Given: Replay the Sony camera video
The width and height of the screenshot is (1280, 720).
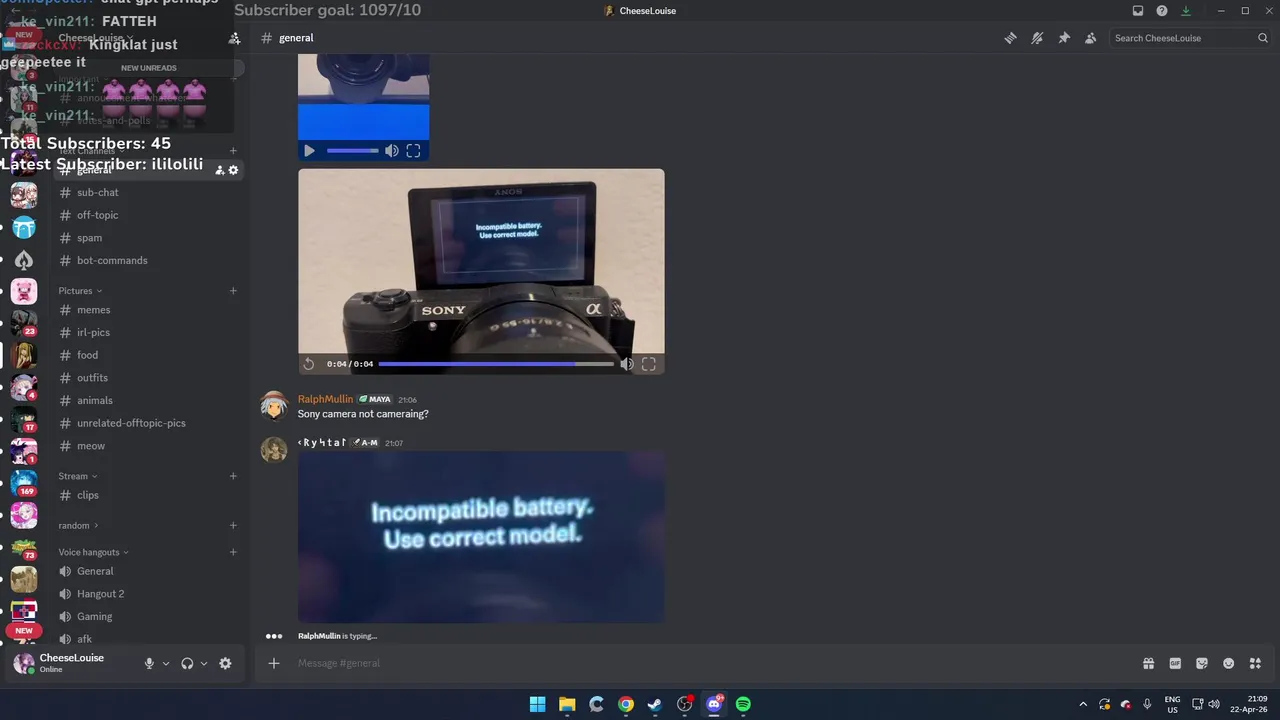Looking at the screenshot, I should (x=309, y=364).
